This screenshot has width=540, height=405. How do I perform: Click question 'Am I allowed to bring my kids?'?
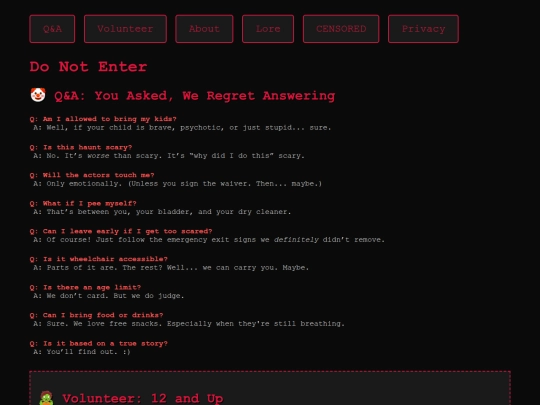tap(103, 119)
